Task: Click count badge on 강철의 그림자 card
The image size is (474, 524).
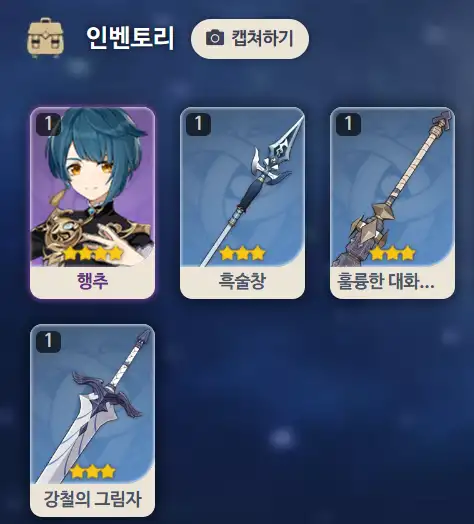Action: 48,342
